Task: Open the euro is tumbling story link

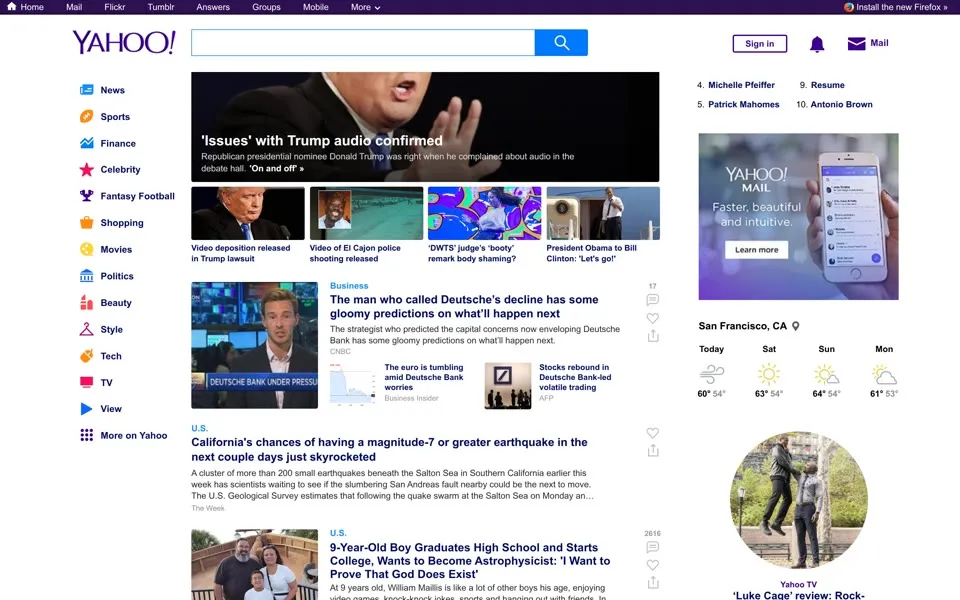Action: 424,377
